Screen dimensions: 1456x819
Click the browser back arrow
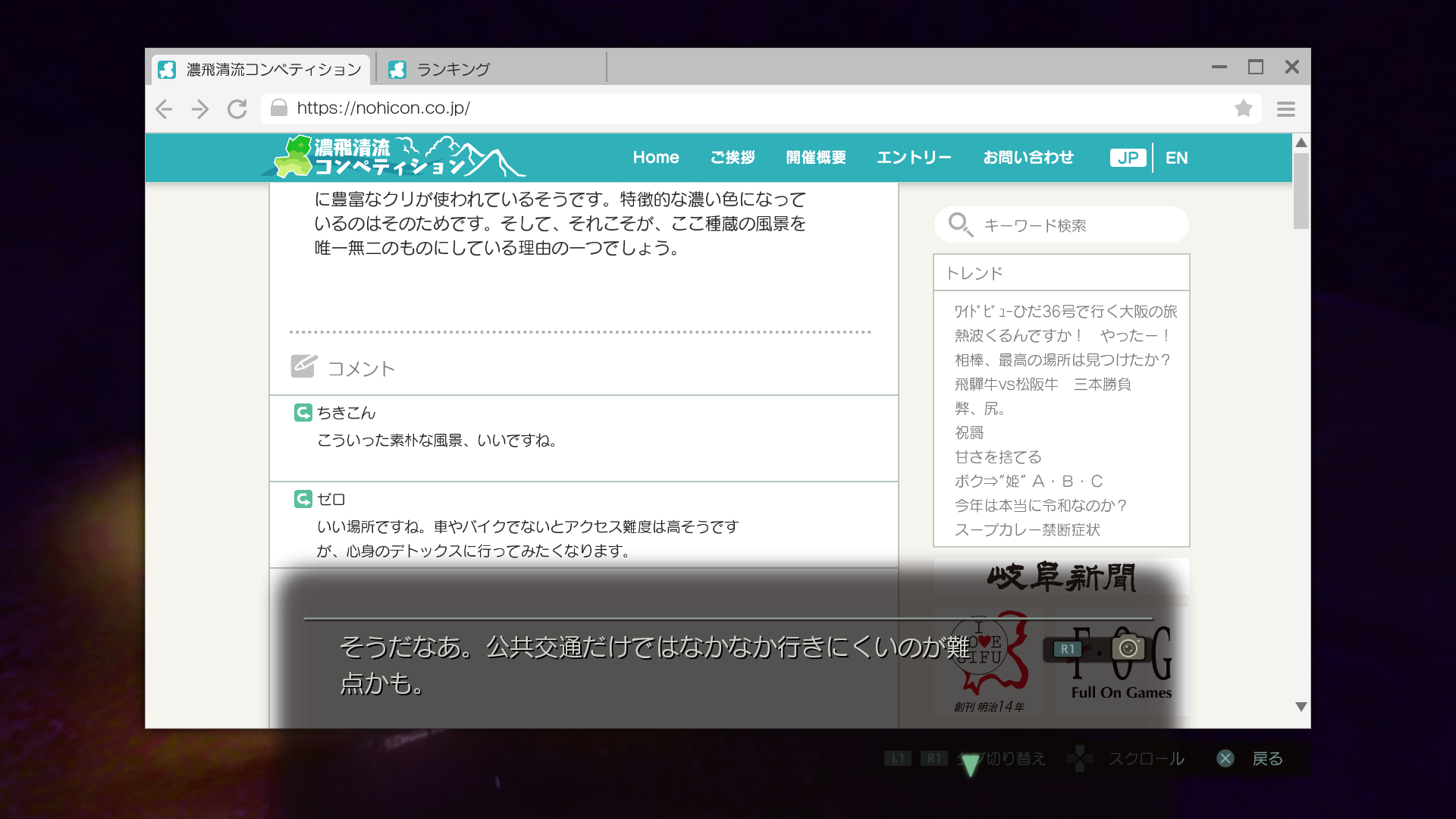pyautogui.click(x=164, y=109)
